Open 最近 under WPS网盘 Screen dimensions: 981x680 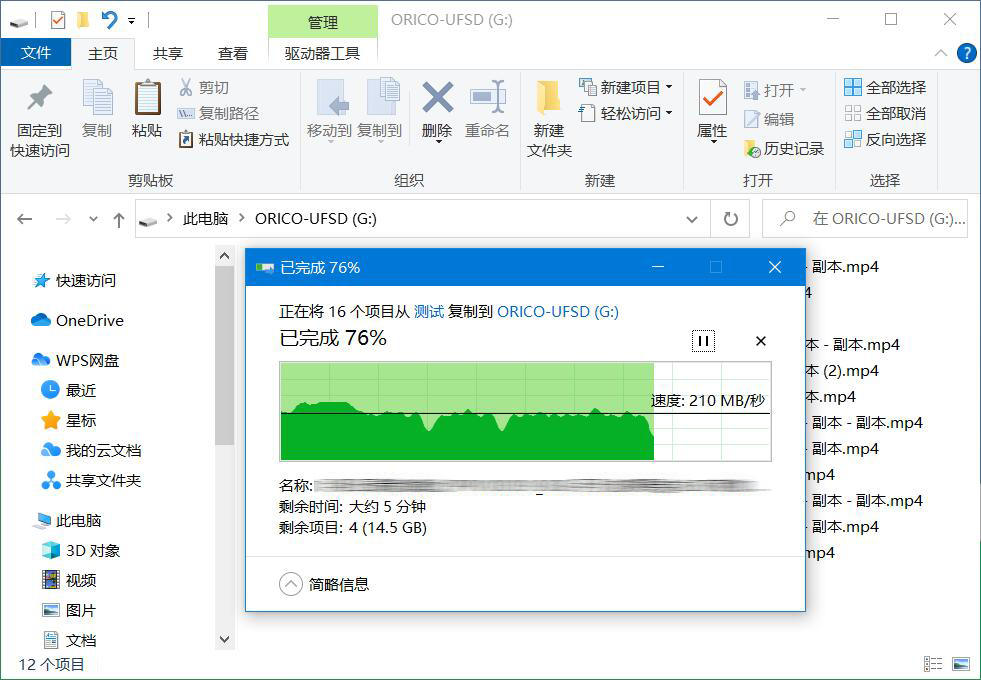coord(68,390)
